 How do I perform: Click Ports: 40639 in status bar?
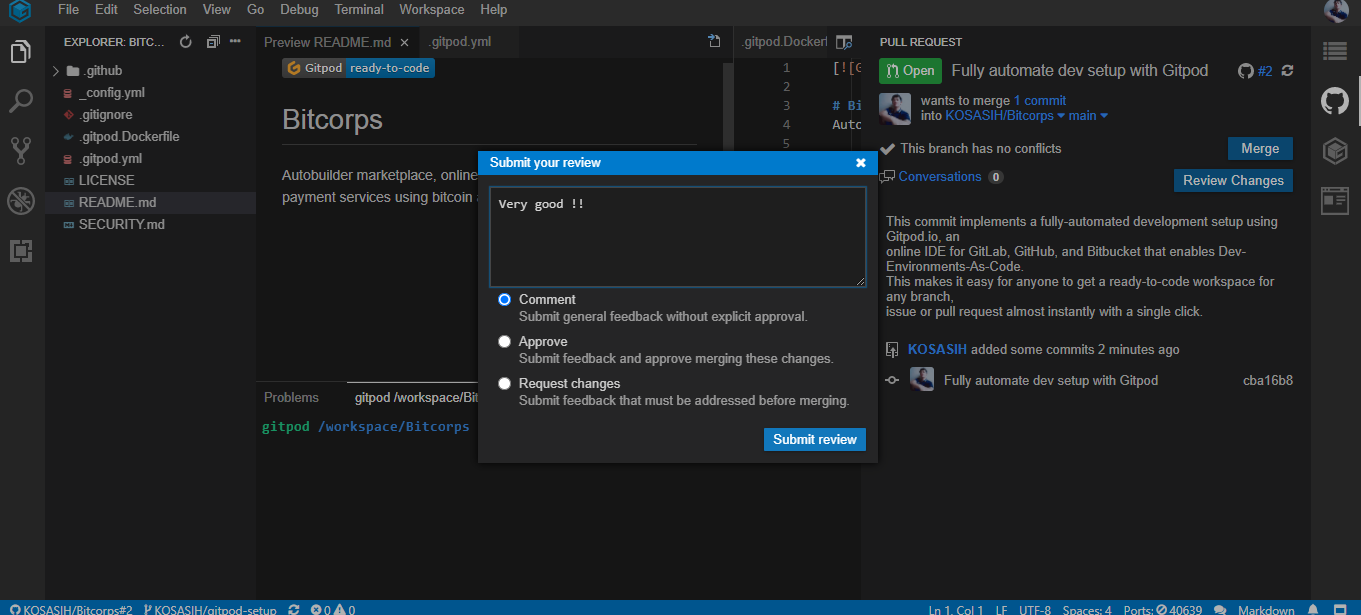tap(1163, 609)
